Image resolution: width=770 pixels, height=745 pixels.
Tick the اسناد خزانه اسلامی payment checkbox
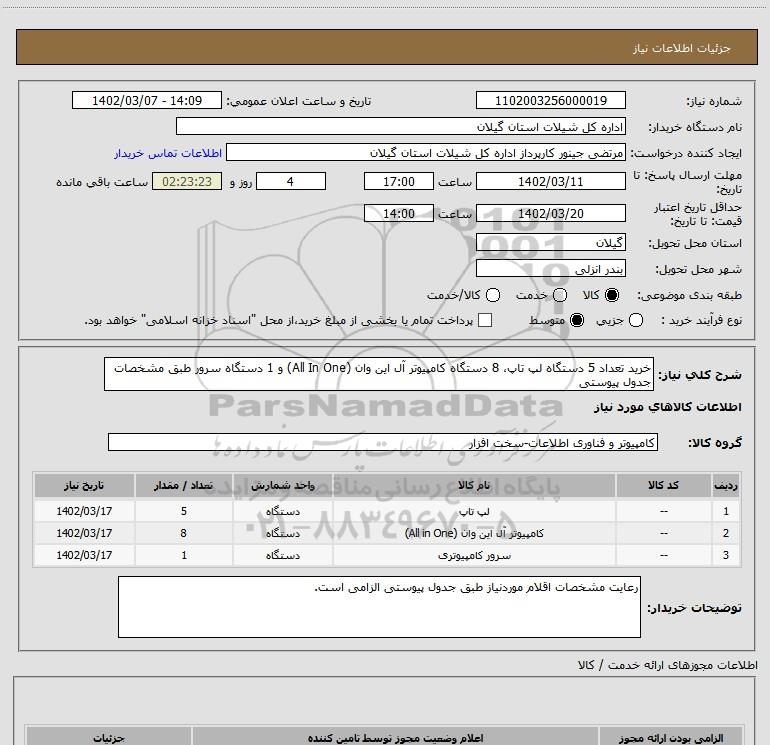(485, 320)
